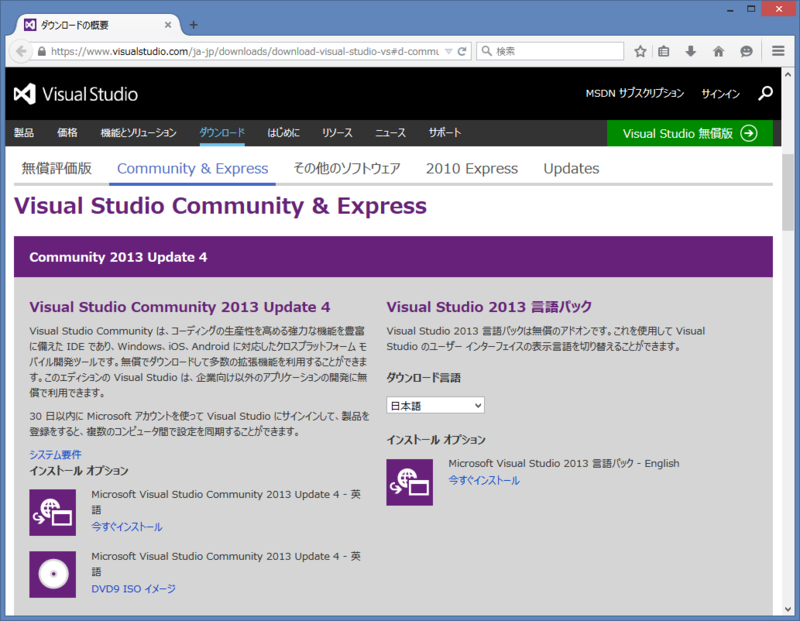This screenshot has height=621, width=800.
Task: Bookmark this page with star icon
Action: pos(640,51)
